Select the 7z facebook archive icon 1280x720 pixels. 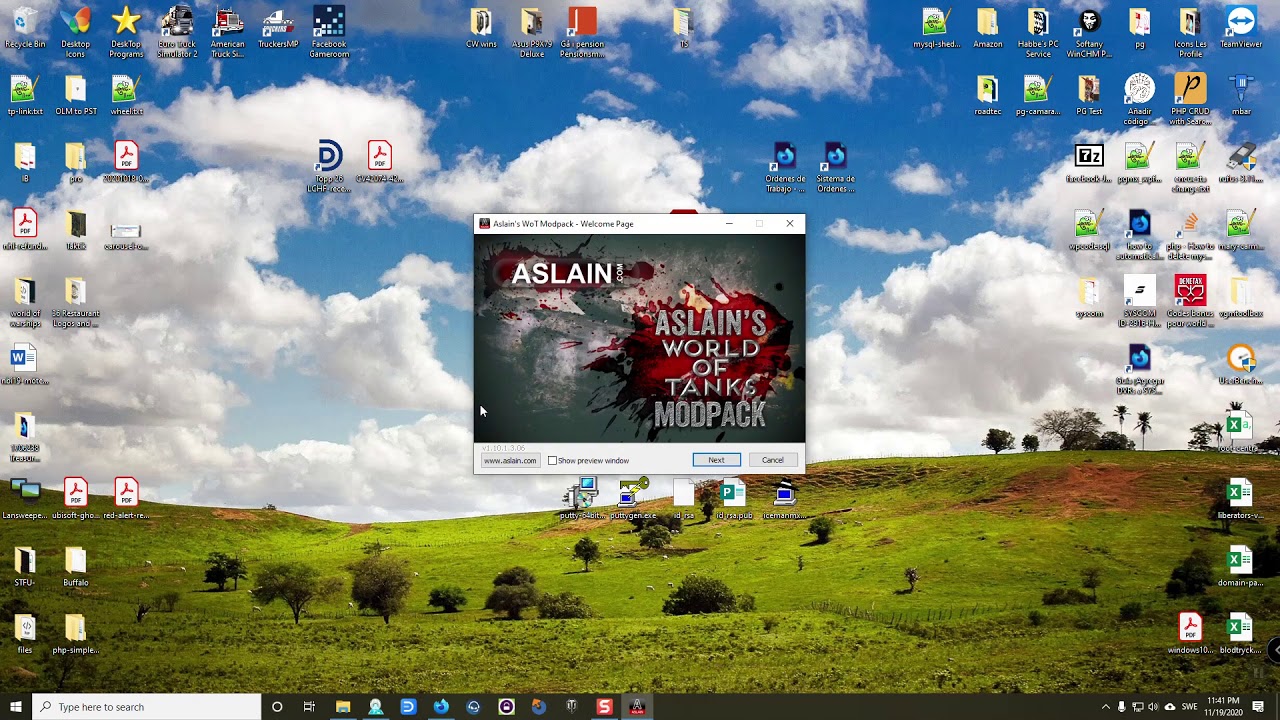click(1089, 163)
